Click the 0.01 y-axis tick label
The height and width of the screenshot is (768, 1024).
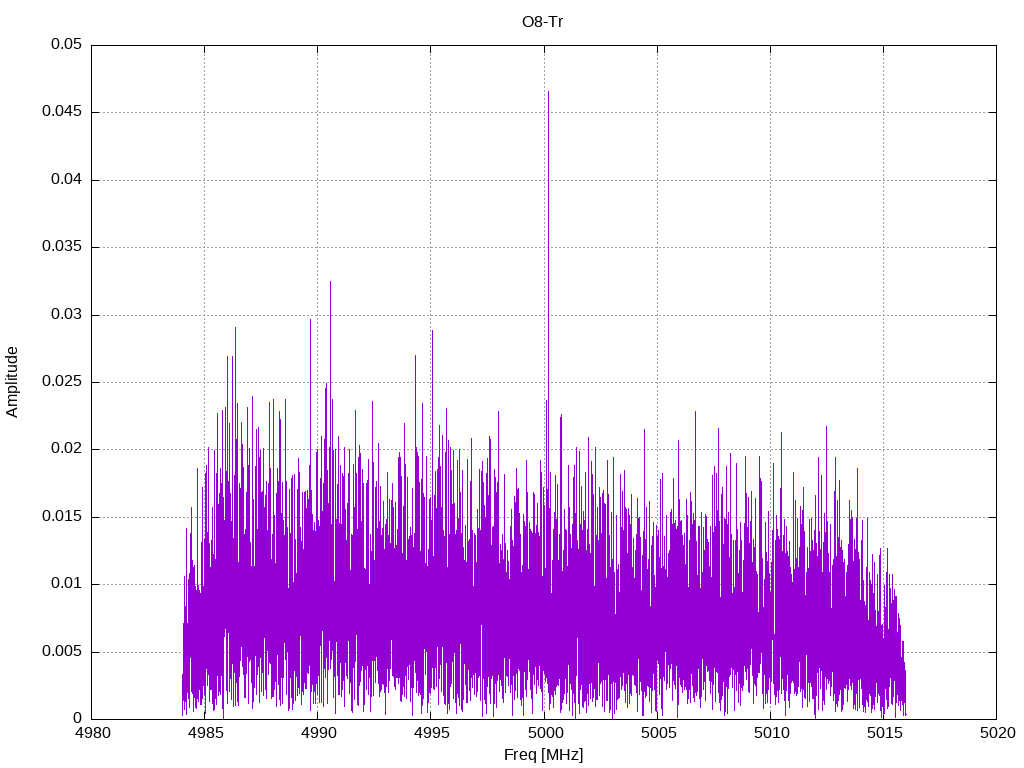67,584
